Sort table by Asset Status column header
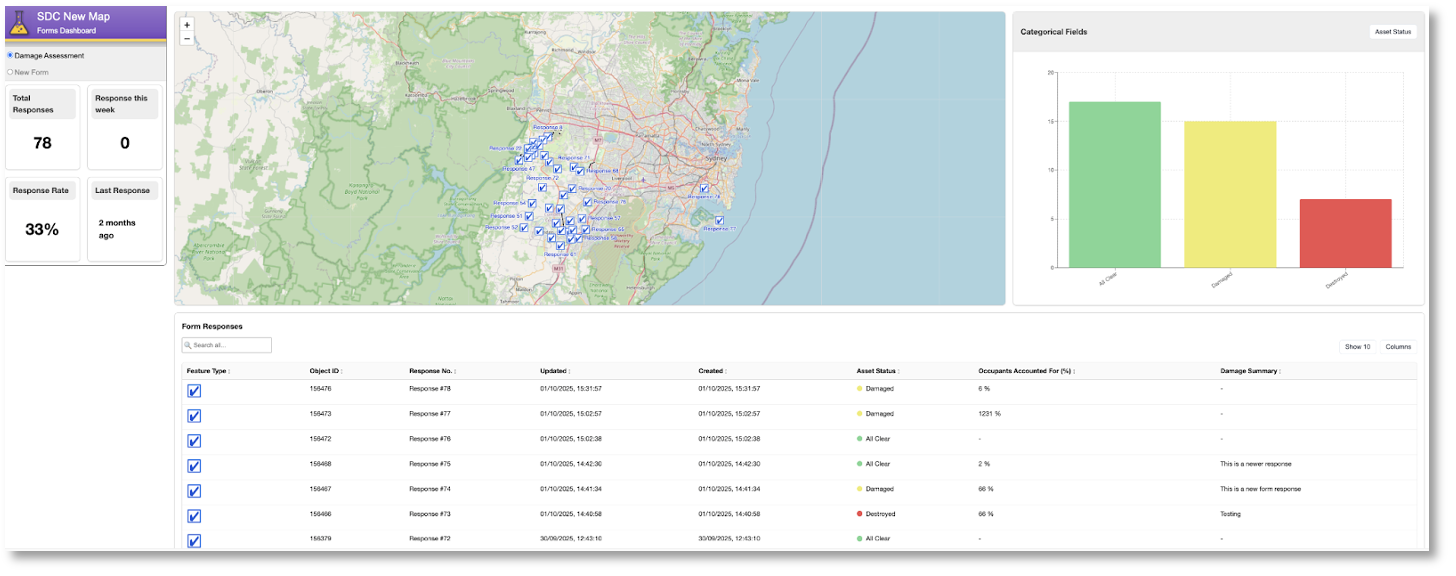This screenshot has width=1456, height=576. click(x=877, y=371)
